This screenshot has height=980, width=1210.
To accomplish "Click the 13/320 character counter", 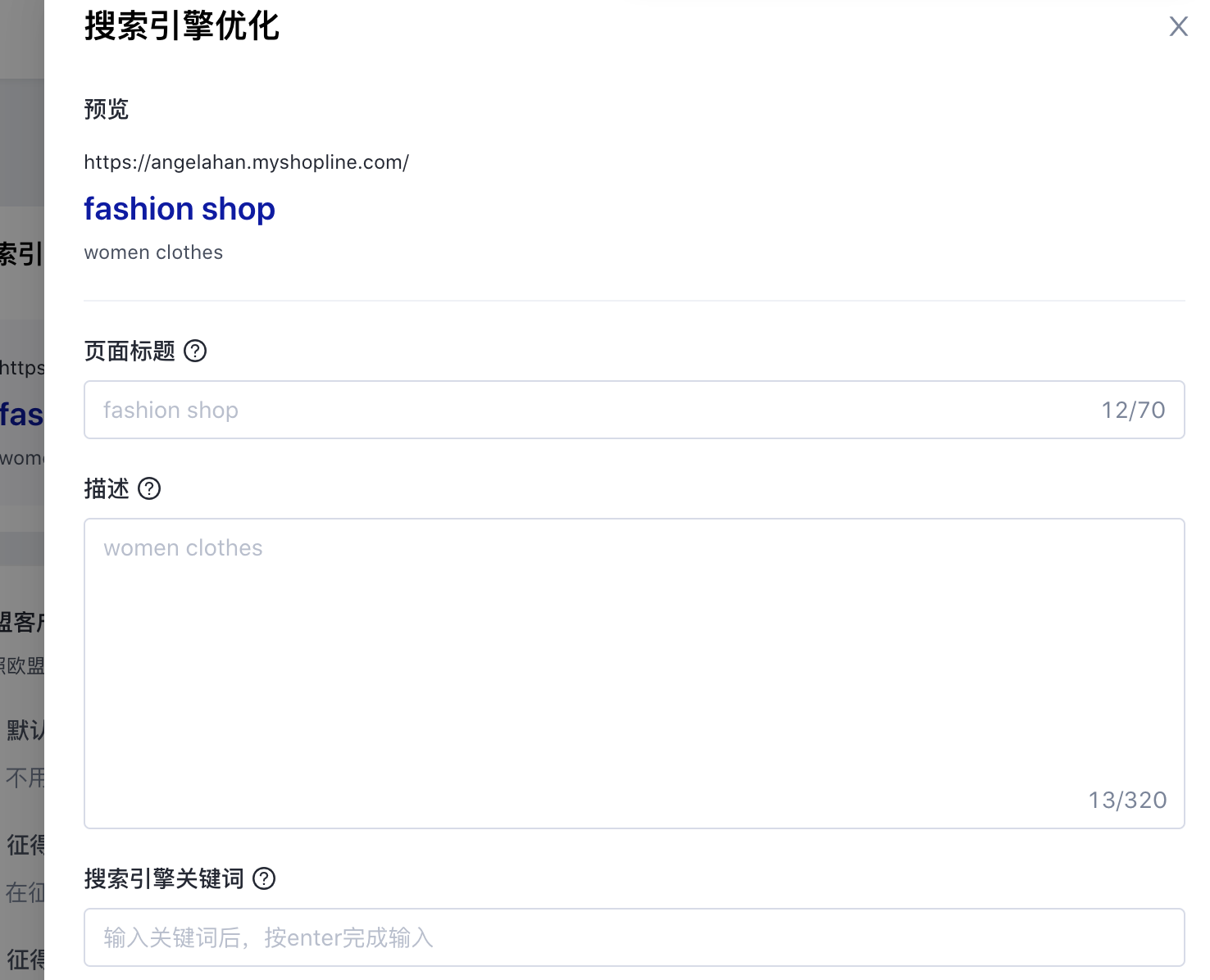I will [x=1127, y=800].
